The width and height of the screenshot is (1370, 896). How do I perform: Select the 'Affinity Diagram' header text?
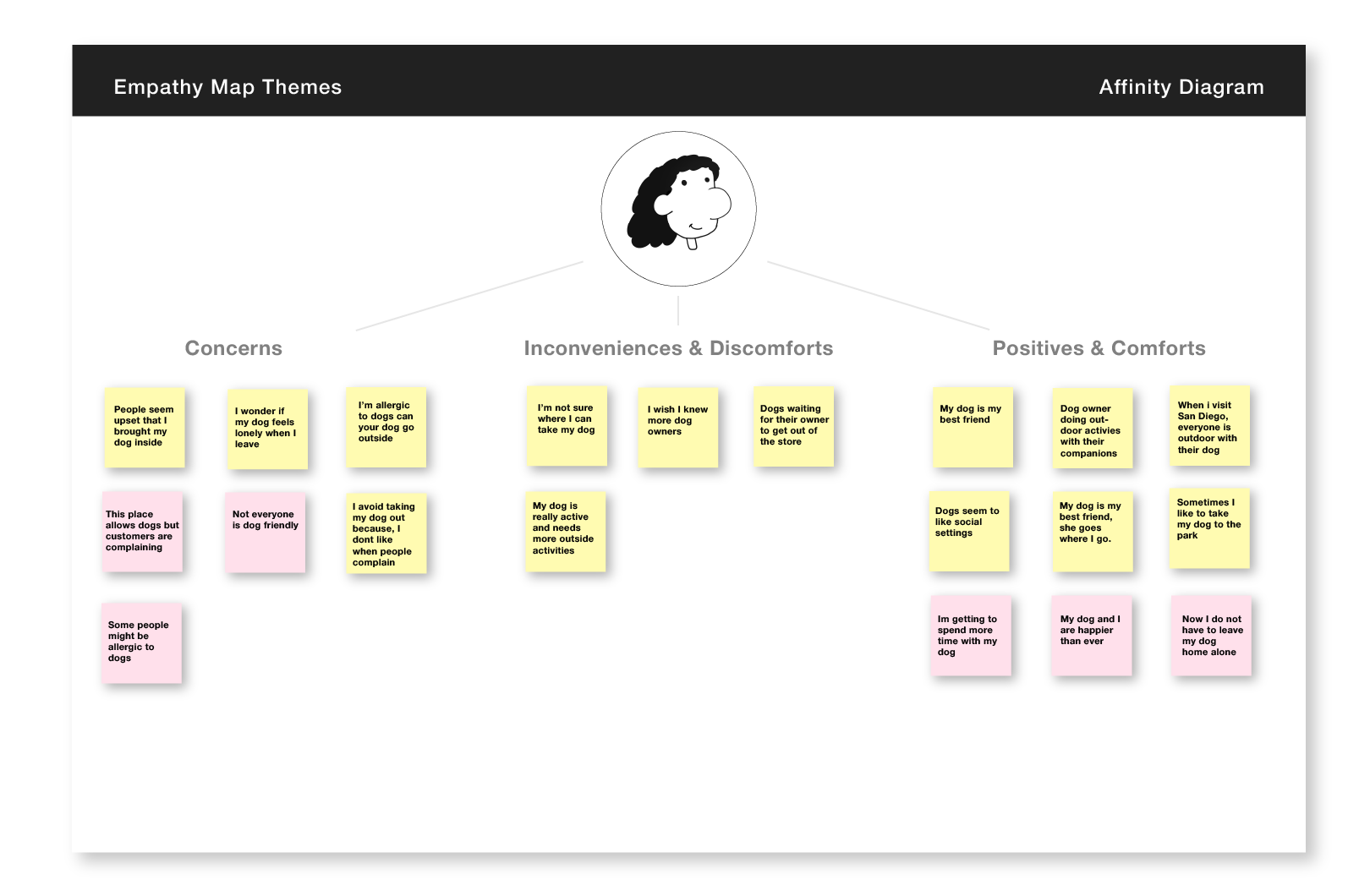pyautogui.click(x=1181, y=87)
